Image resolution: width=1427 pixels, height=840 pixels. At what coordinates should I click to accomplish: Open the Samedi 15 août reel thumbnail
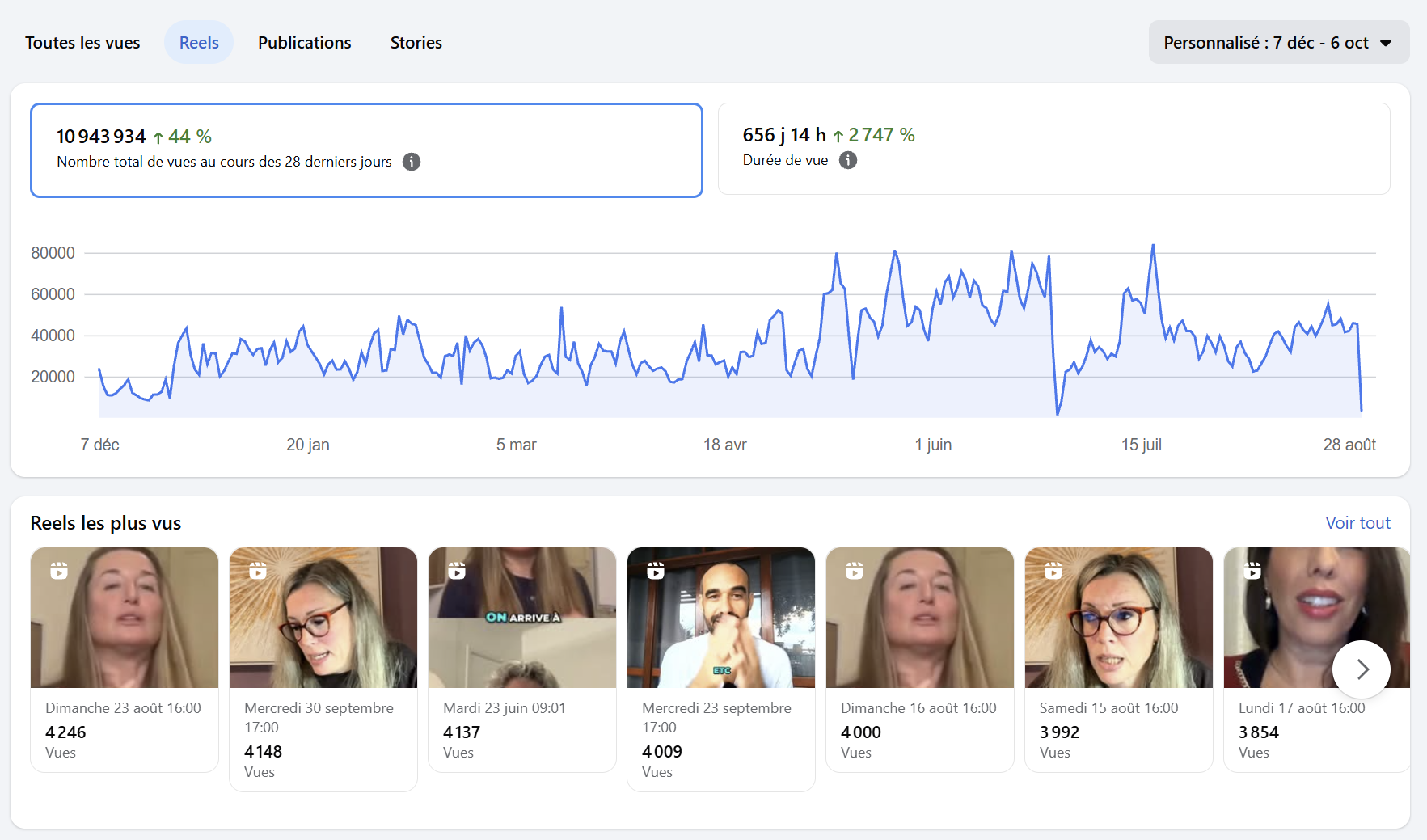point(1119,618)
